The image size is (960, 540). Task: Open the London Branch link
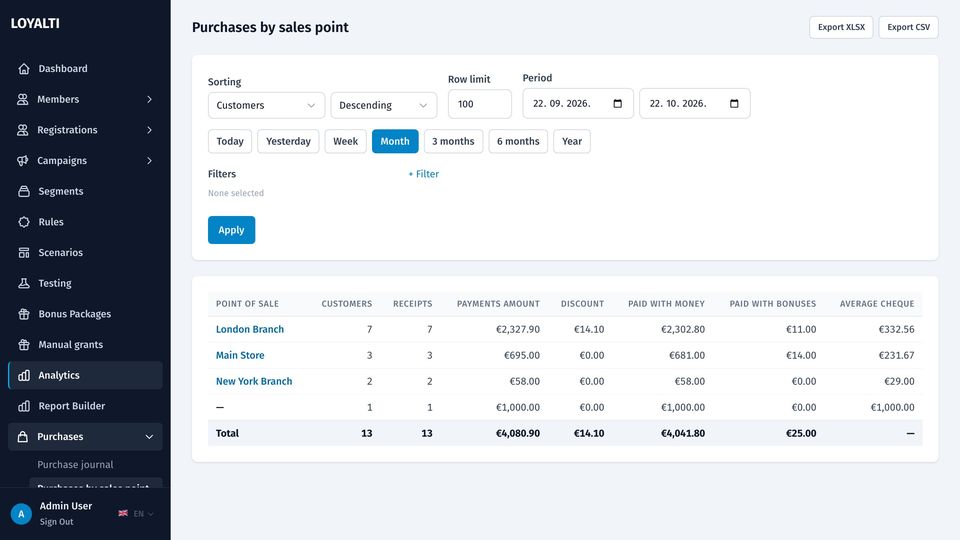pyautogui.click(x=250, y=329)
